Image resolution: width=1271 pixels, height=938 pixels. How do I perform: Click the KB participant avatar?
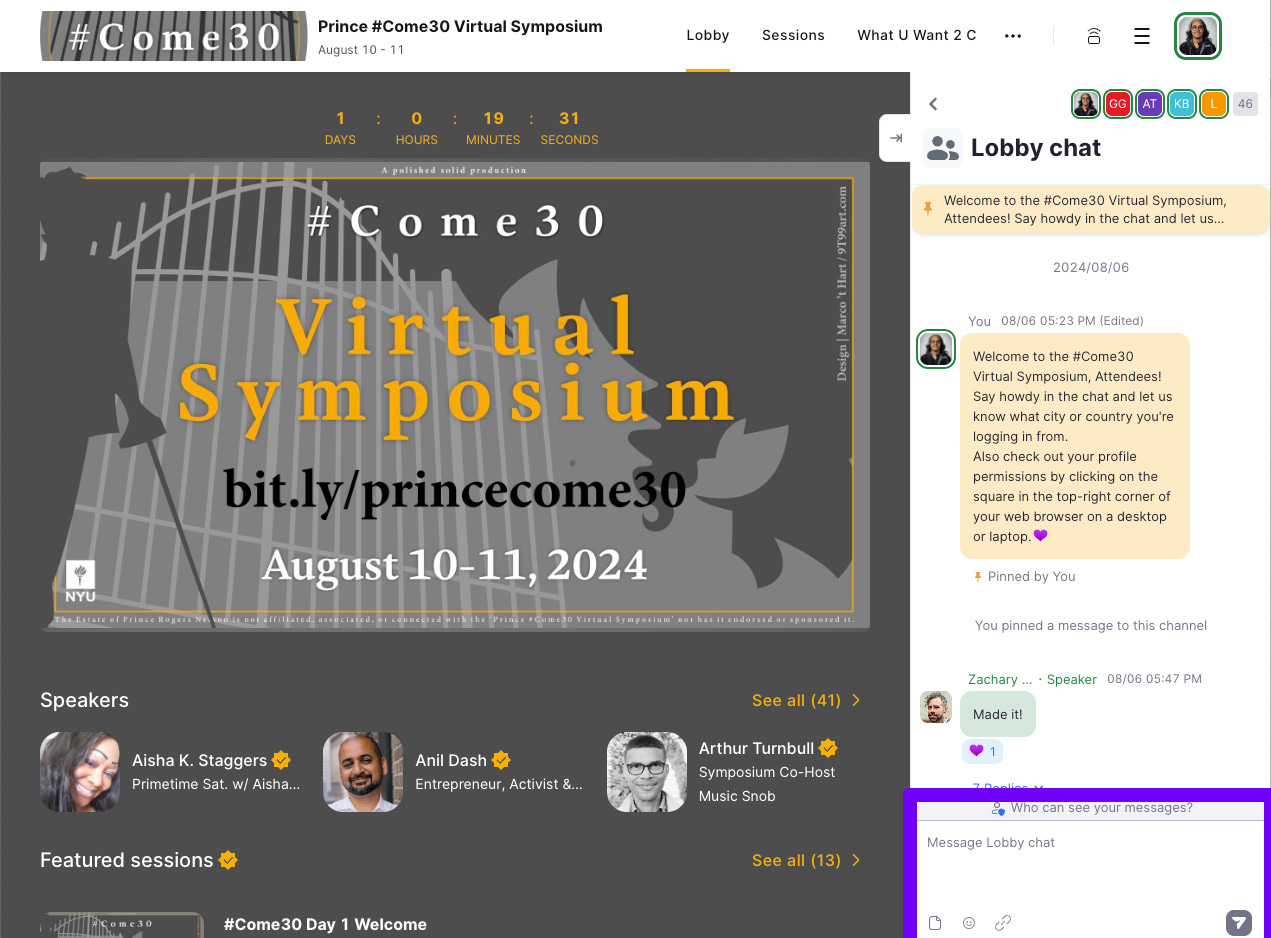pyautogui.click(x=1182, y=103)
